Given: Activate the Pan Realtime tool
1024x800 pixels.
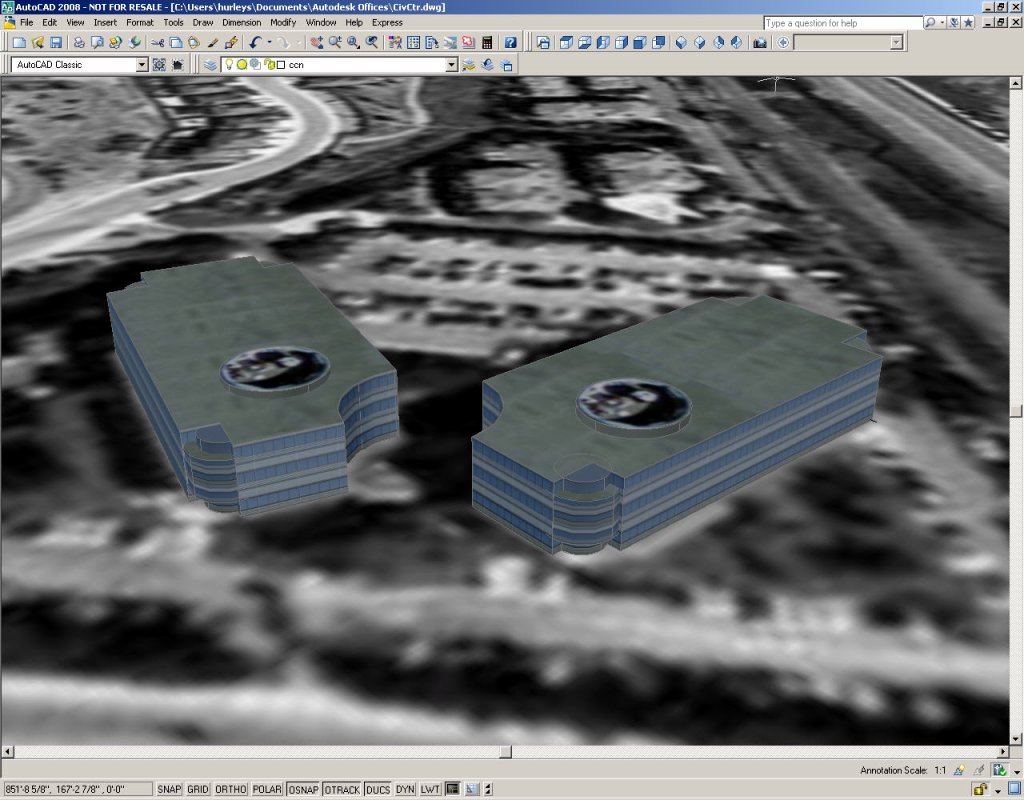Looking at the screenshot, I should 317,43.
